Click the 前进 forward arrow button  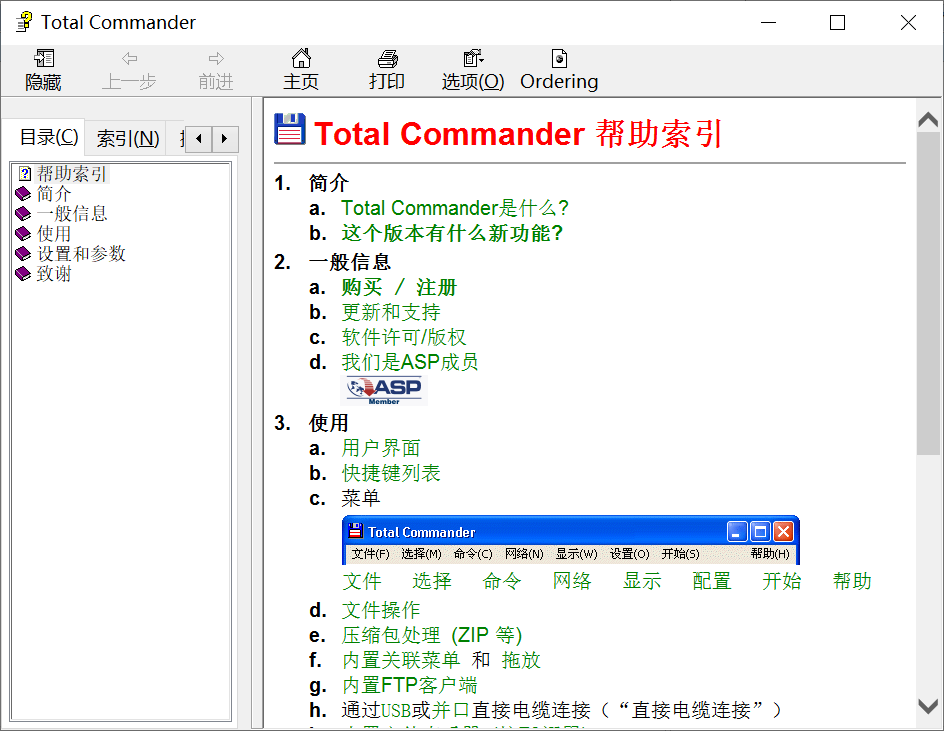(x=216, y=70)
